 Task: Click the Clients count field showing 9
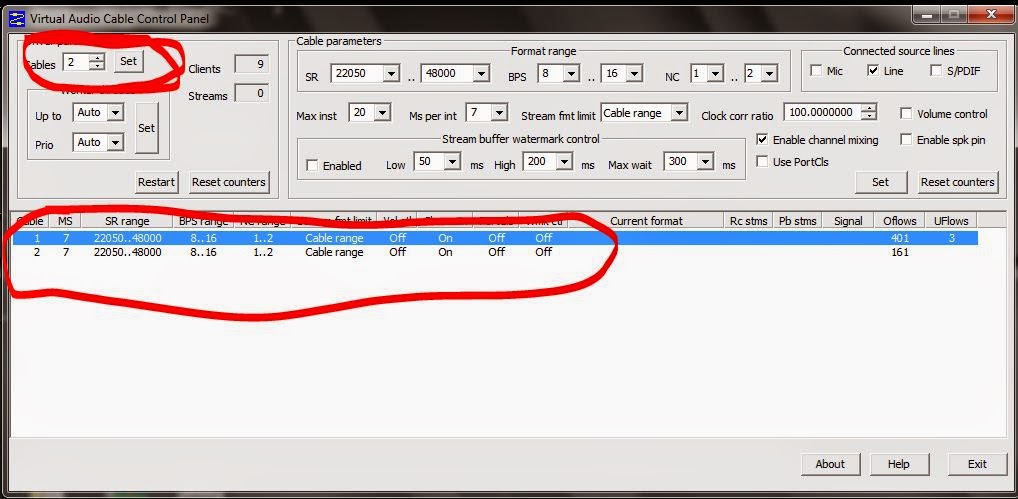251,64
